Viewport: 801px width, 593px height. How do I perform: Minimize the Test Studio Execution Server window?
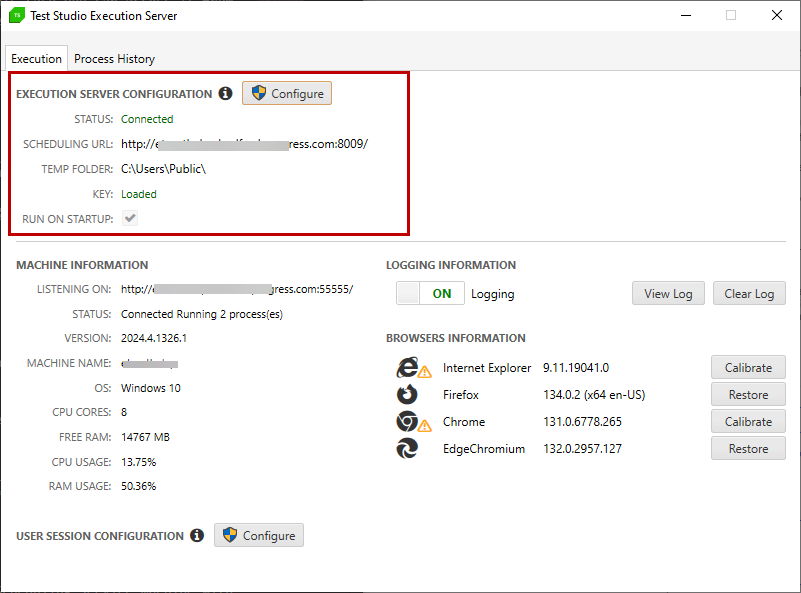(x=686, y=15)
